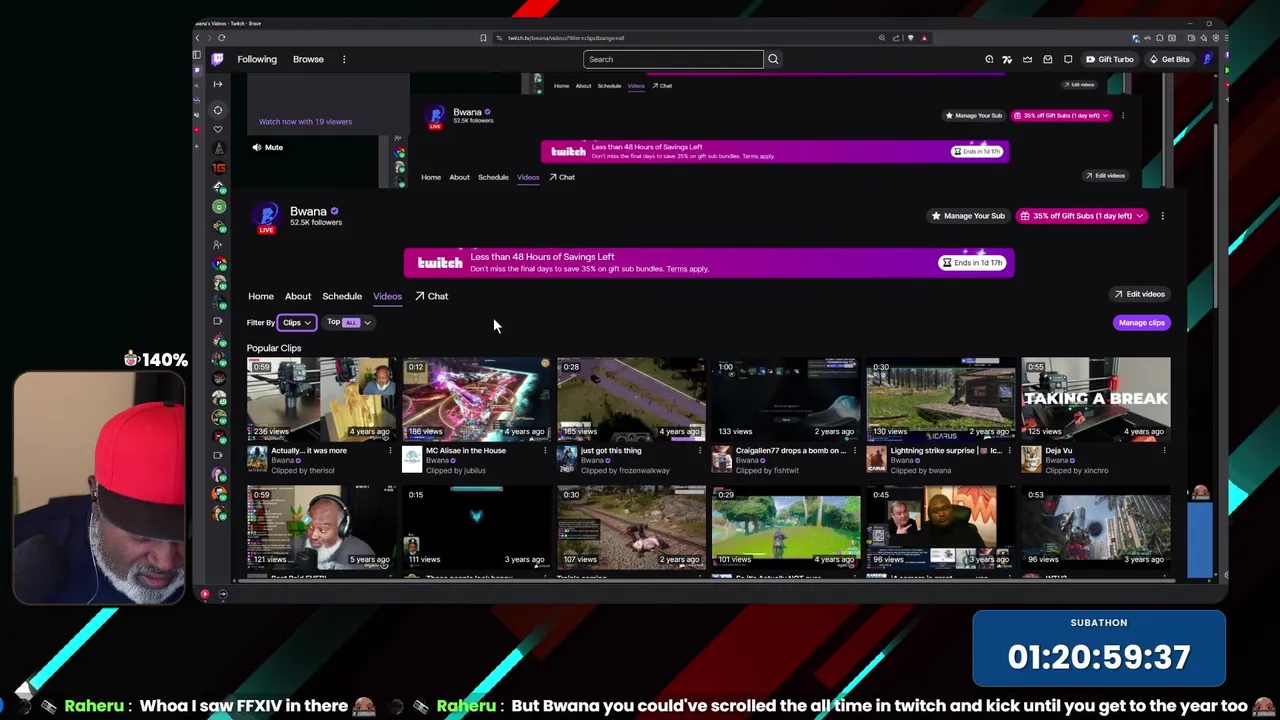Go to Following in the top nav

tap(257, 59)
